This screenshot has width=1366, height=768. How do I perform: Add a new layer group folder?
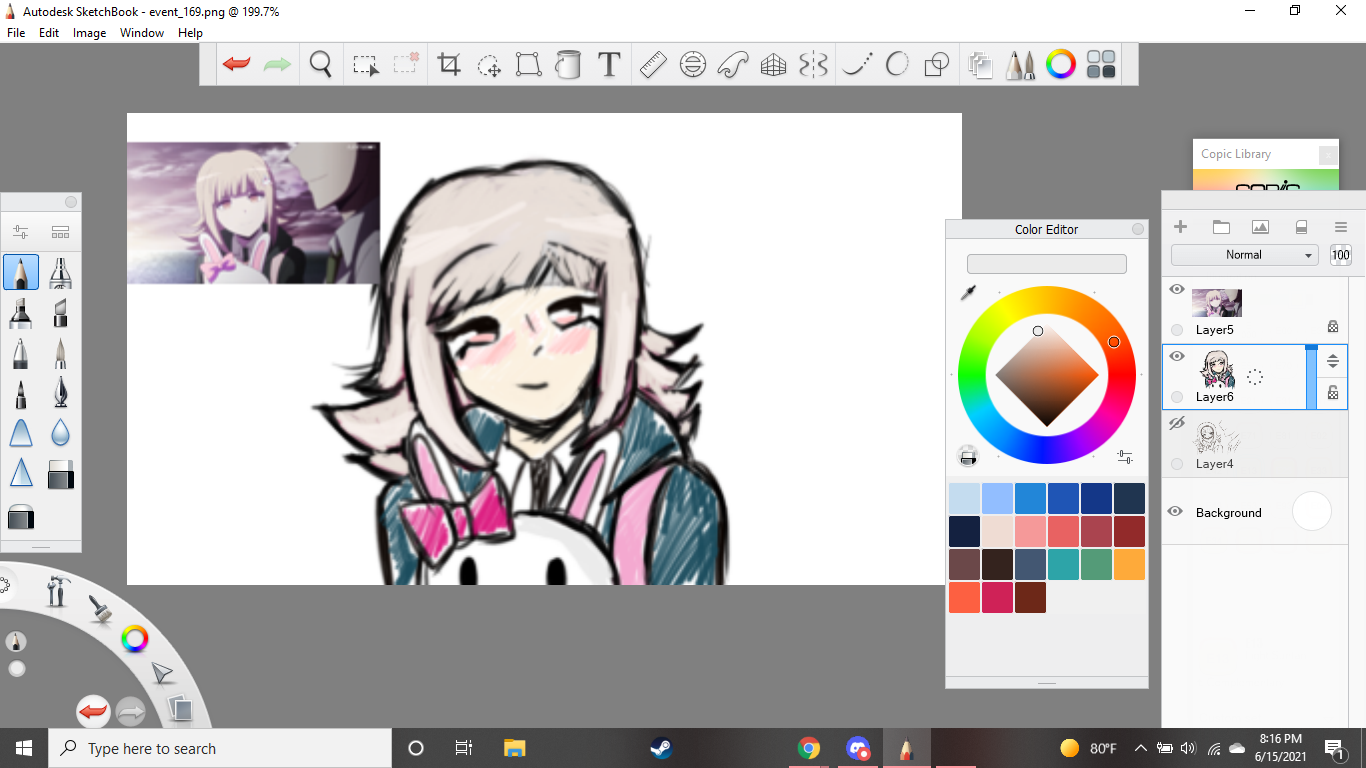(x=1220, y=227)
